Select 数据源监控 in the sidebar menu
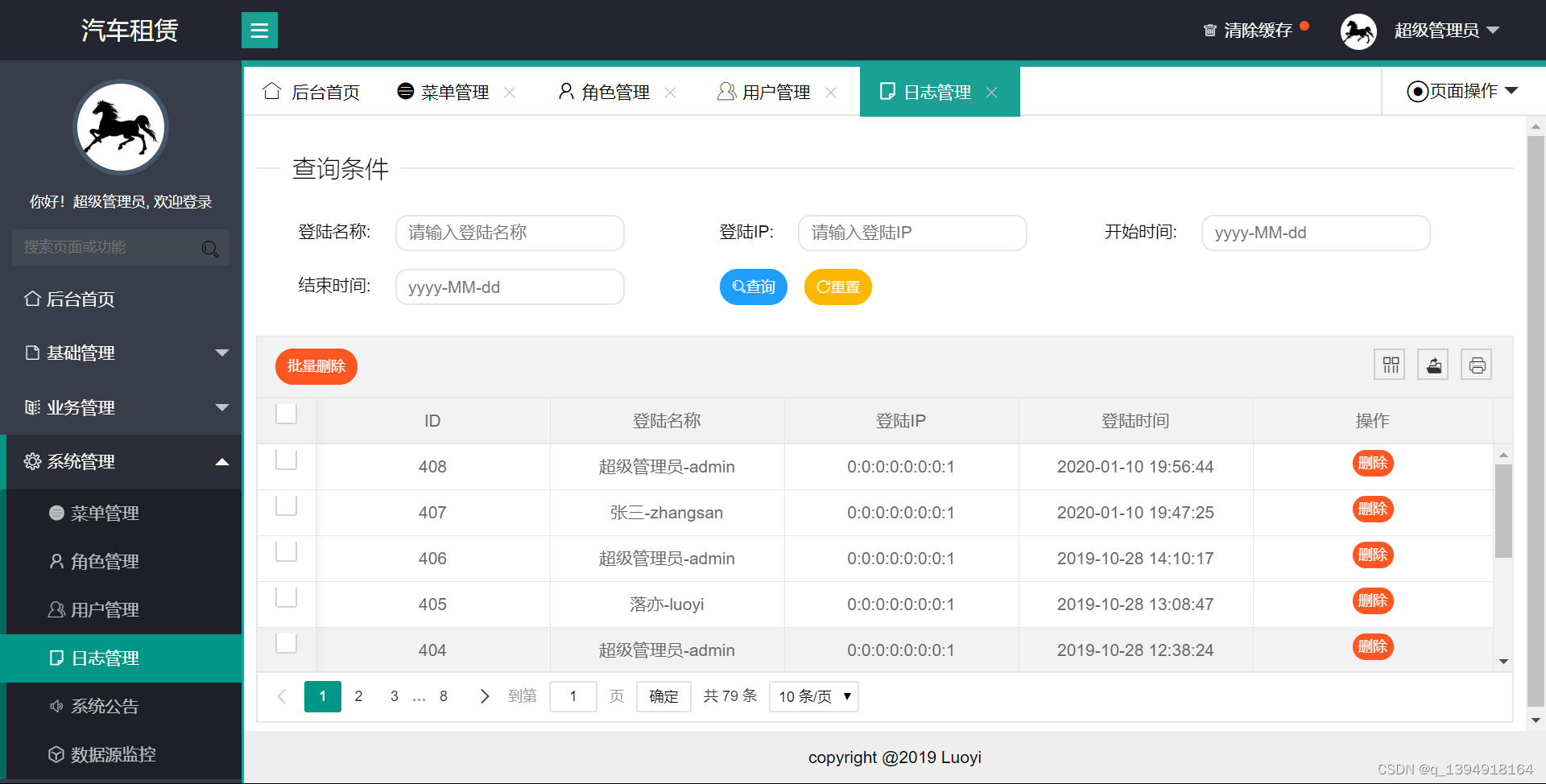 [113, 754]
